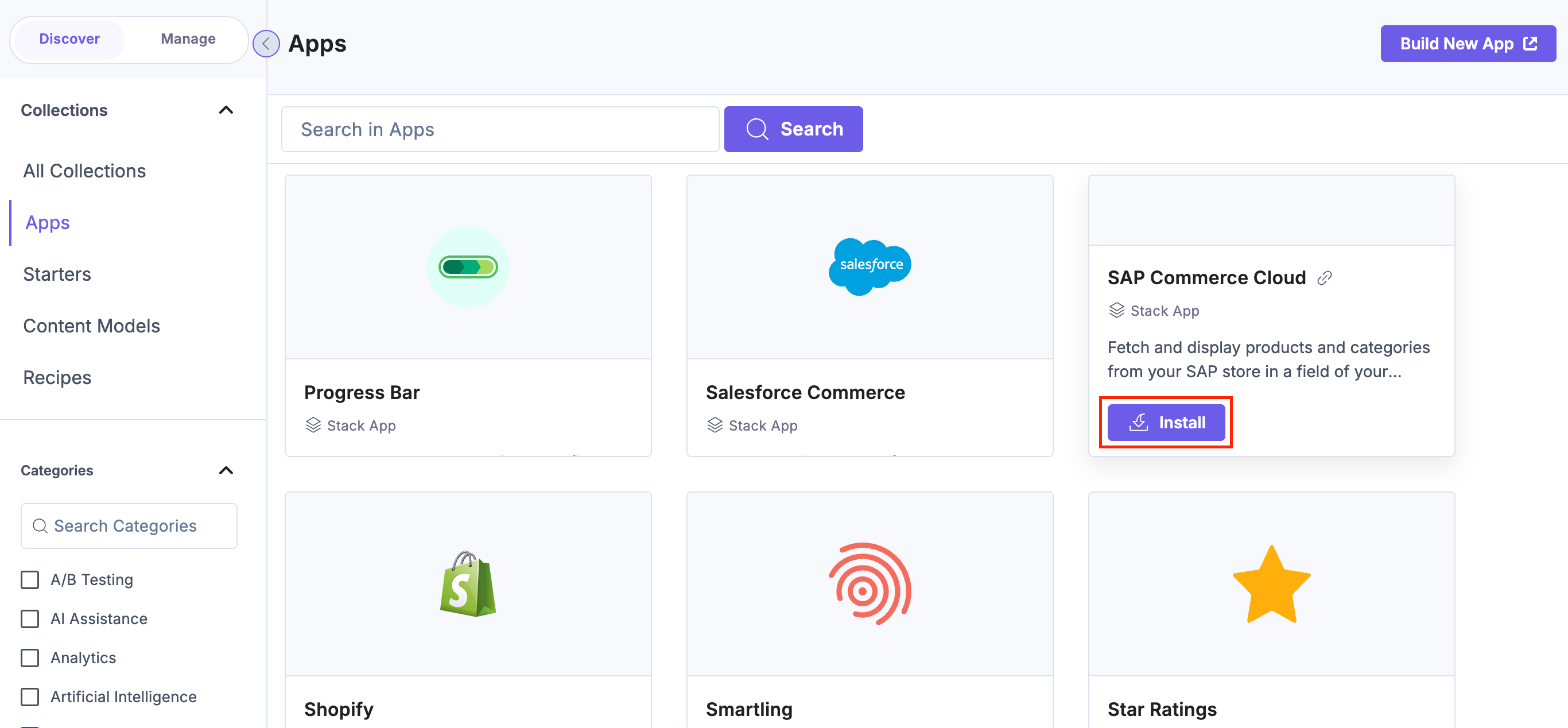
Task: Open the Star Ratings app title
Action: pos(1162,710)
